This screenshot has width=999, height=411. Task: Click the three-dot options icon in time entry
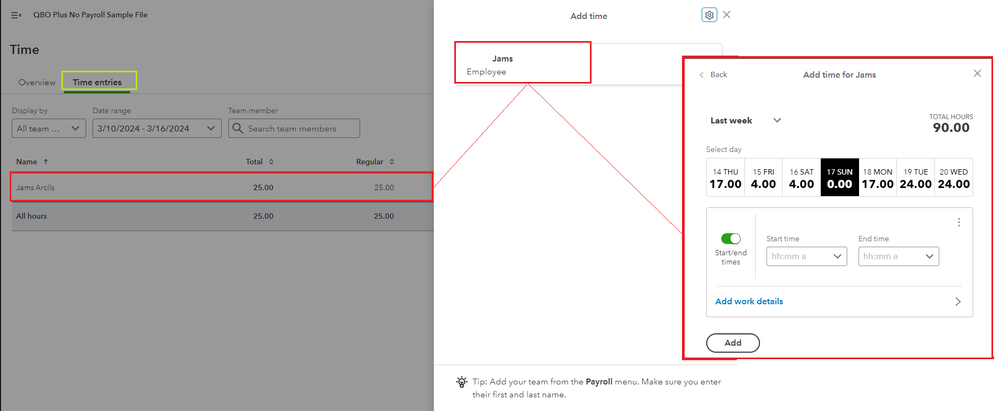[959, 222]
